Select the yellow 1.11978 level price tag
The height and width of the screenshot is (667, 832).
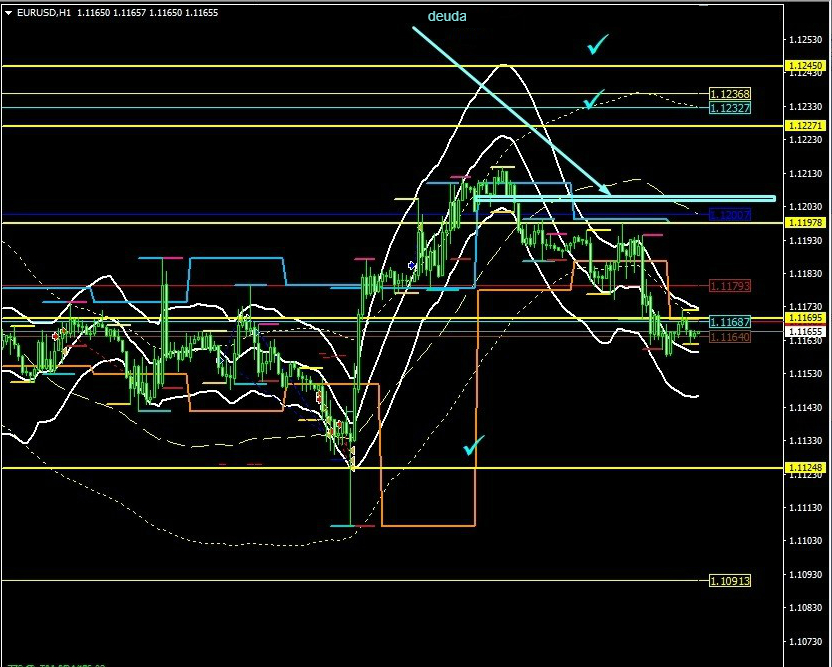coord(806,222)
